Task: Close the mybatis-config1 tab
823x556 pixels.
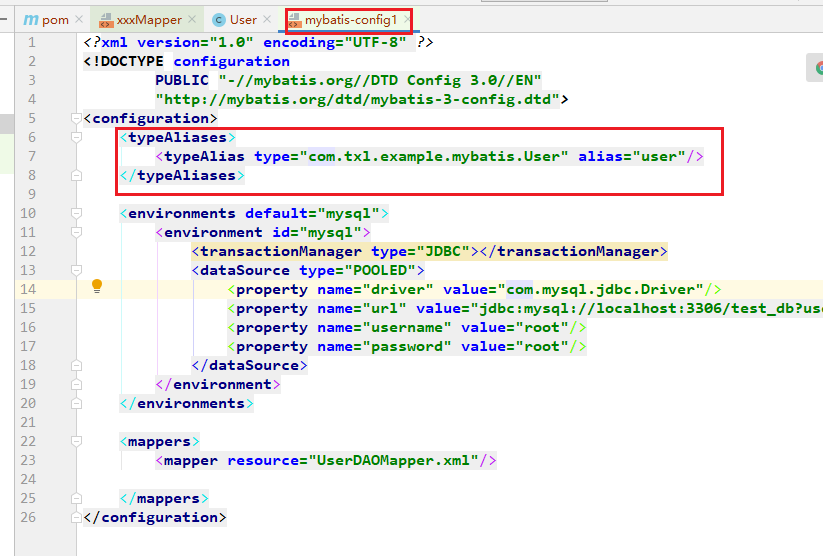Action: [407, 19]
